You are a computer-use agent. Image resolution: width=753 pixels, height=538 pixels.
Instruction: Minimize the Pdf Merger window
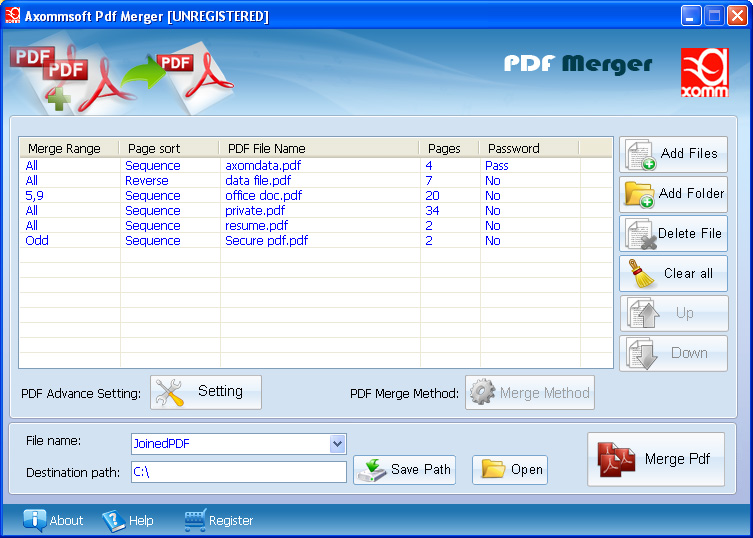(x=690, y=16)
